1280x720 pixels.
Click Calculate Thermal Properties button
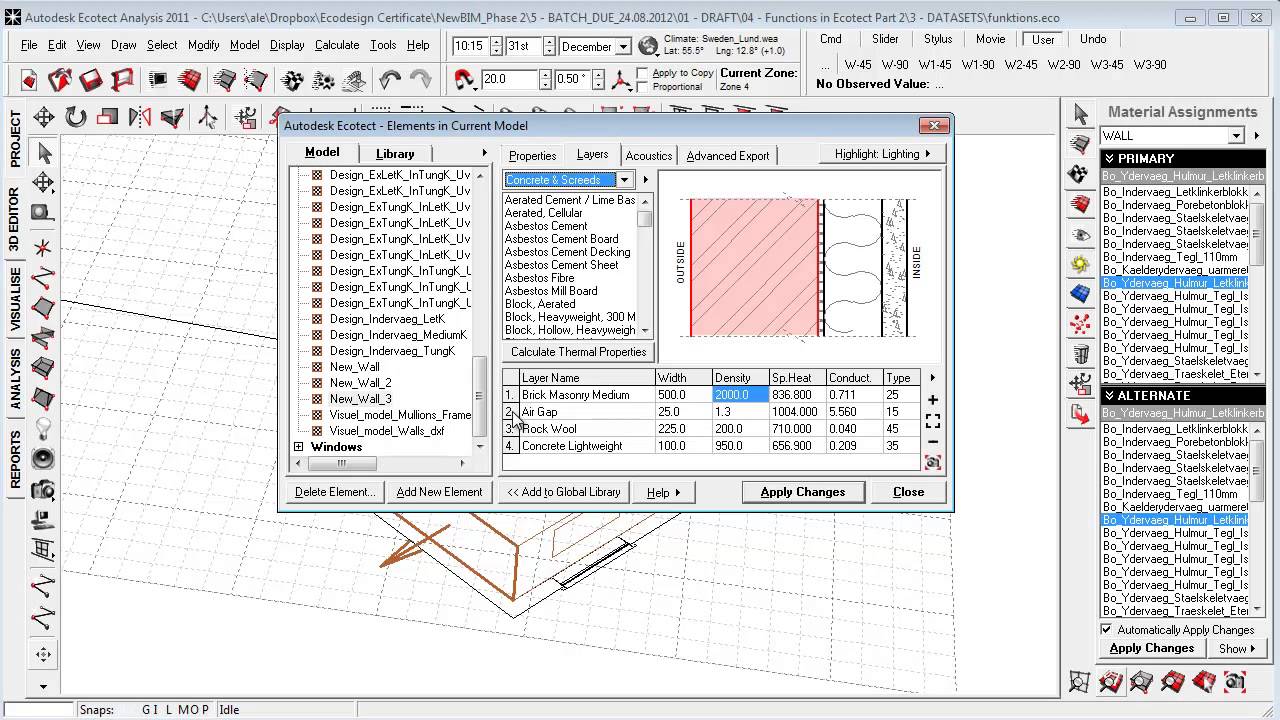(579, 352)
